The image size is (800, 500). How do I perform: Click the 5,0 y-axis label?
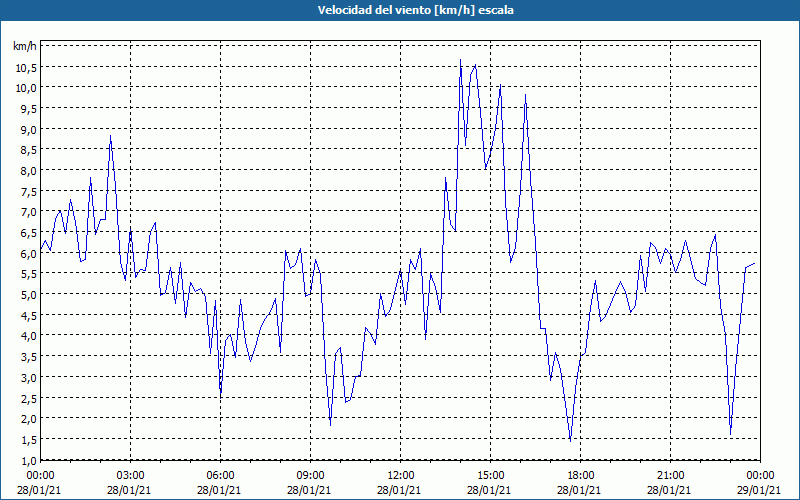[29, 295]
